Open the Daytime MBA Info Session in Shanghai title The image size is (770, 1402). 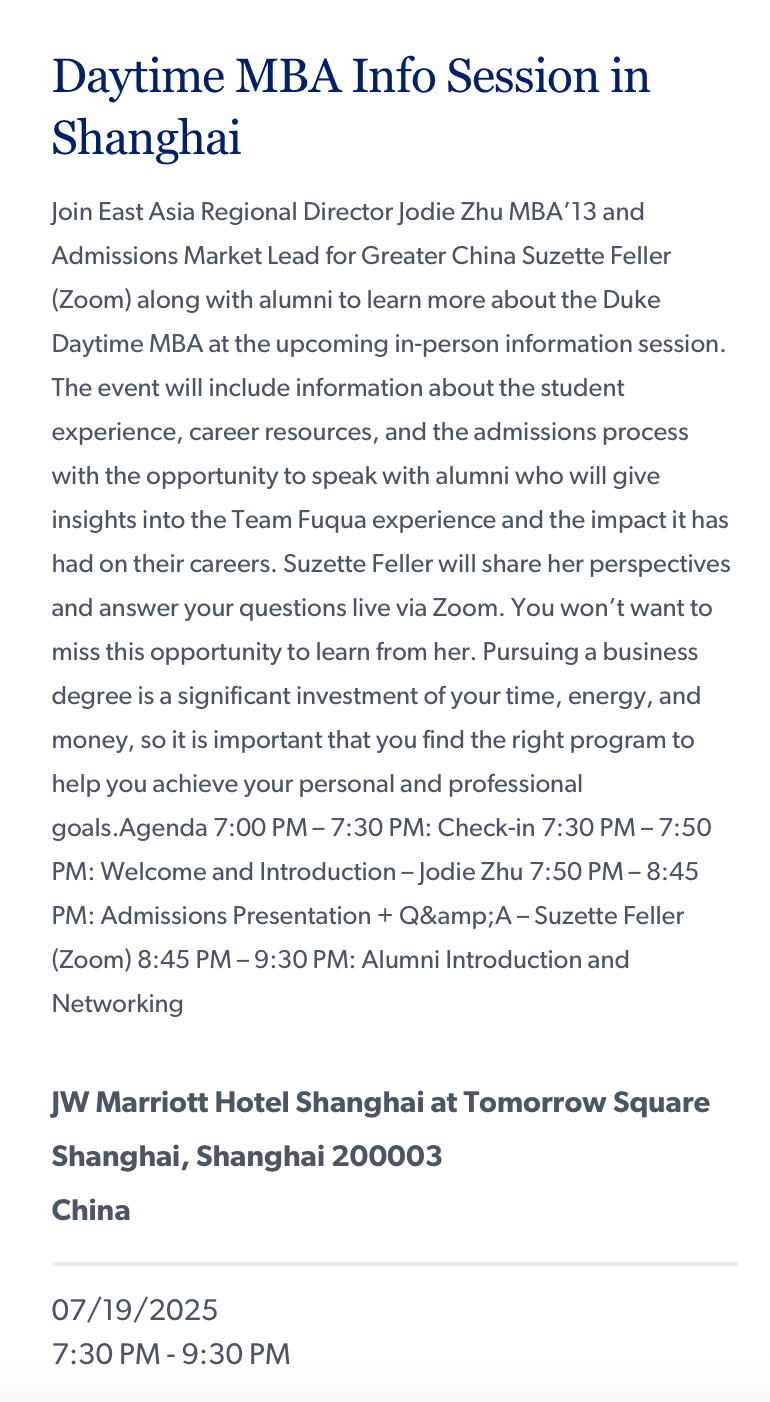351,107
